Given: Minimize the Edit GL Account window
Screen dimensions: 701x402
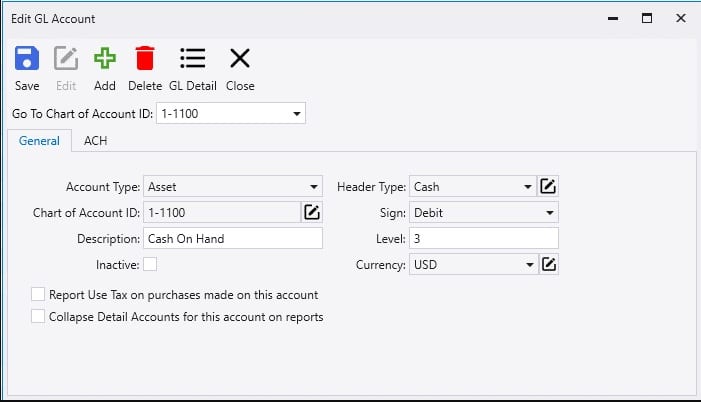Looking at the screenshot, I should click(613, 18).
